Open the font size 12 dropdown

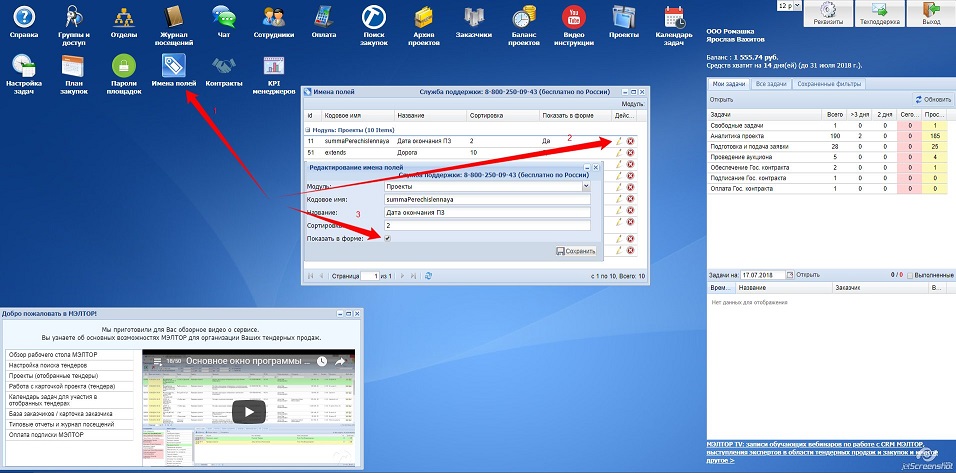click(789, 5)
